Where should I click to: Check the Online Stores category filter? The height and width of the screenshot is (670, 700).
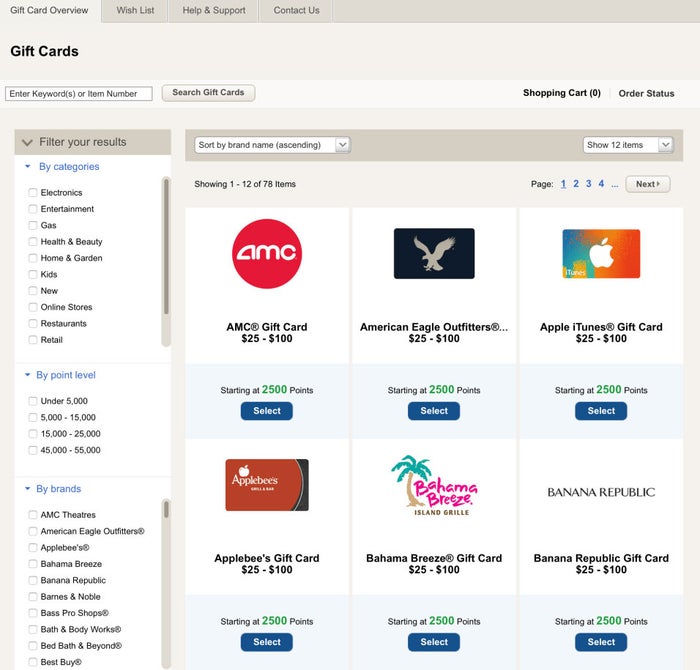coord(33,307)
